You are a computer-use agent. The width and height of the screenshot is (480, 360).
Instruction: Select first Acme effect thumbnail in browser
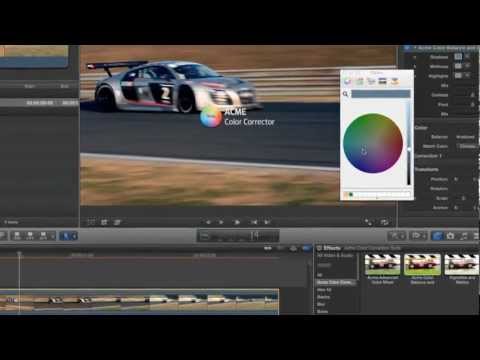click(382, 265)
